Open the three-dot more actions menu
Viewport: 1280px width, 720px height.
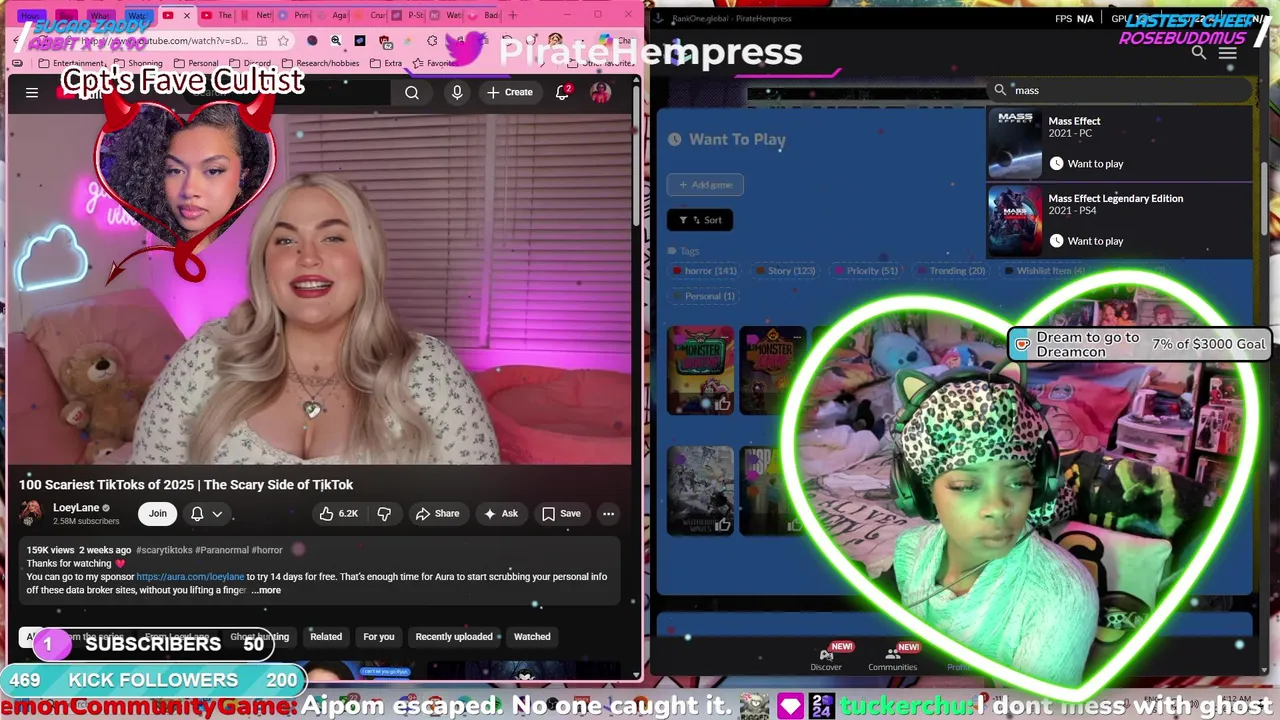[x=608, y=514]
